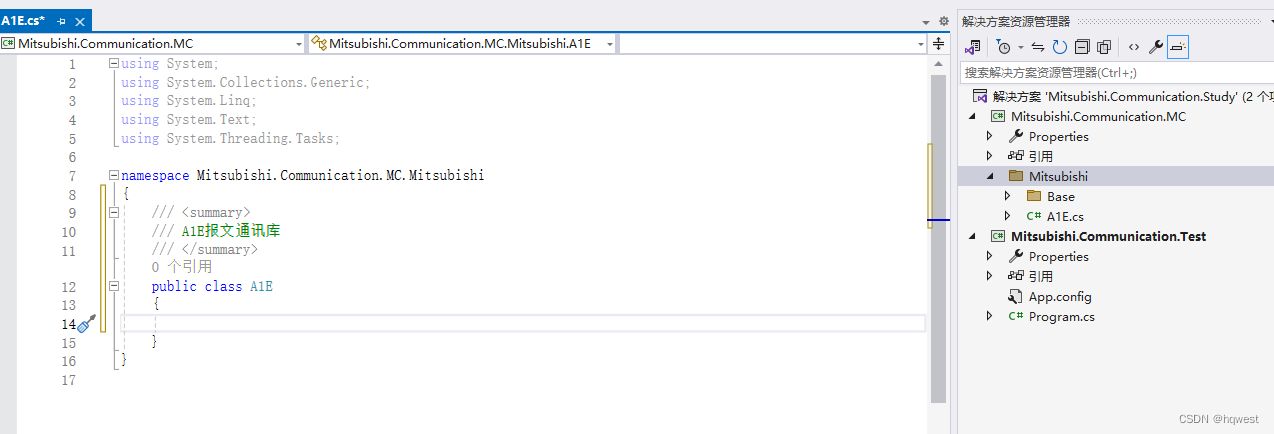1274x434 pixels.
Task: Click 'using System.Threading.Tasks;' line
Action: click(x=231, y=139)
